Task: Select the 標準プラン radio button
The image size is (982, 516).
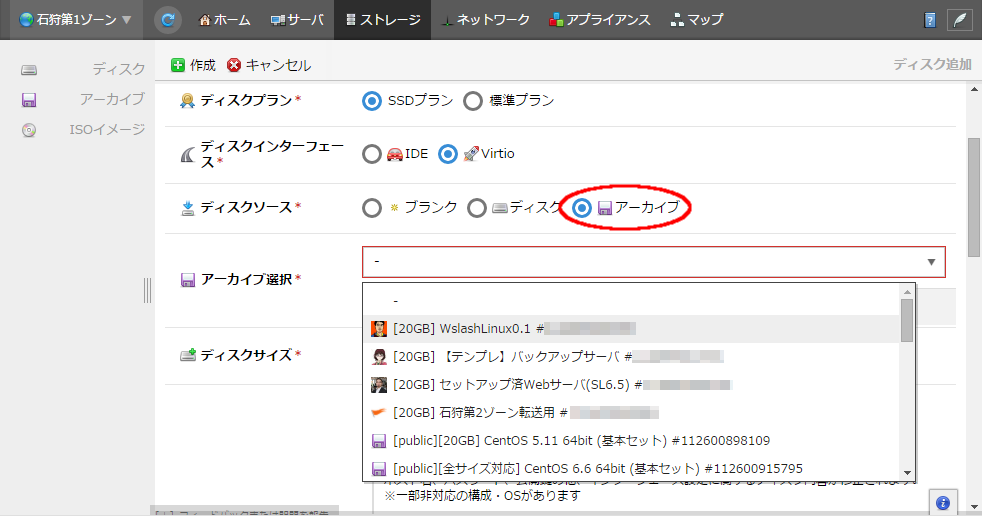Action: (473, 100)
